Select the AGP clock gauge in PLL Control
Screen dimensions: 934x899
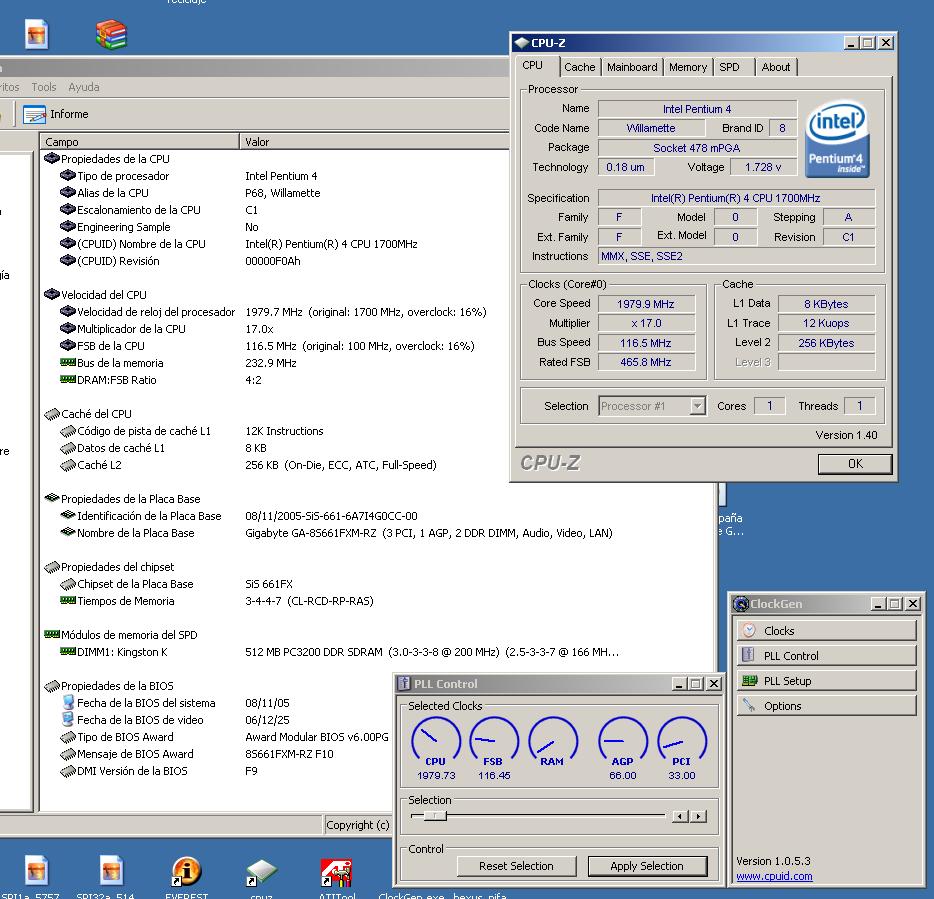(623, 741)
